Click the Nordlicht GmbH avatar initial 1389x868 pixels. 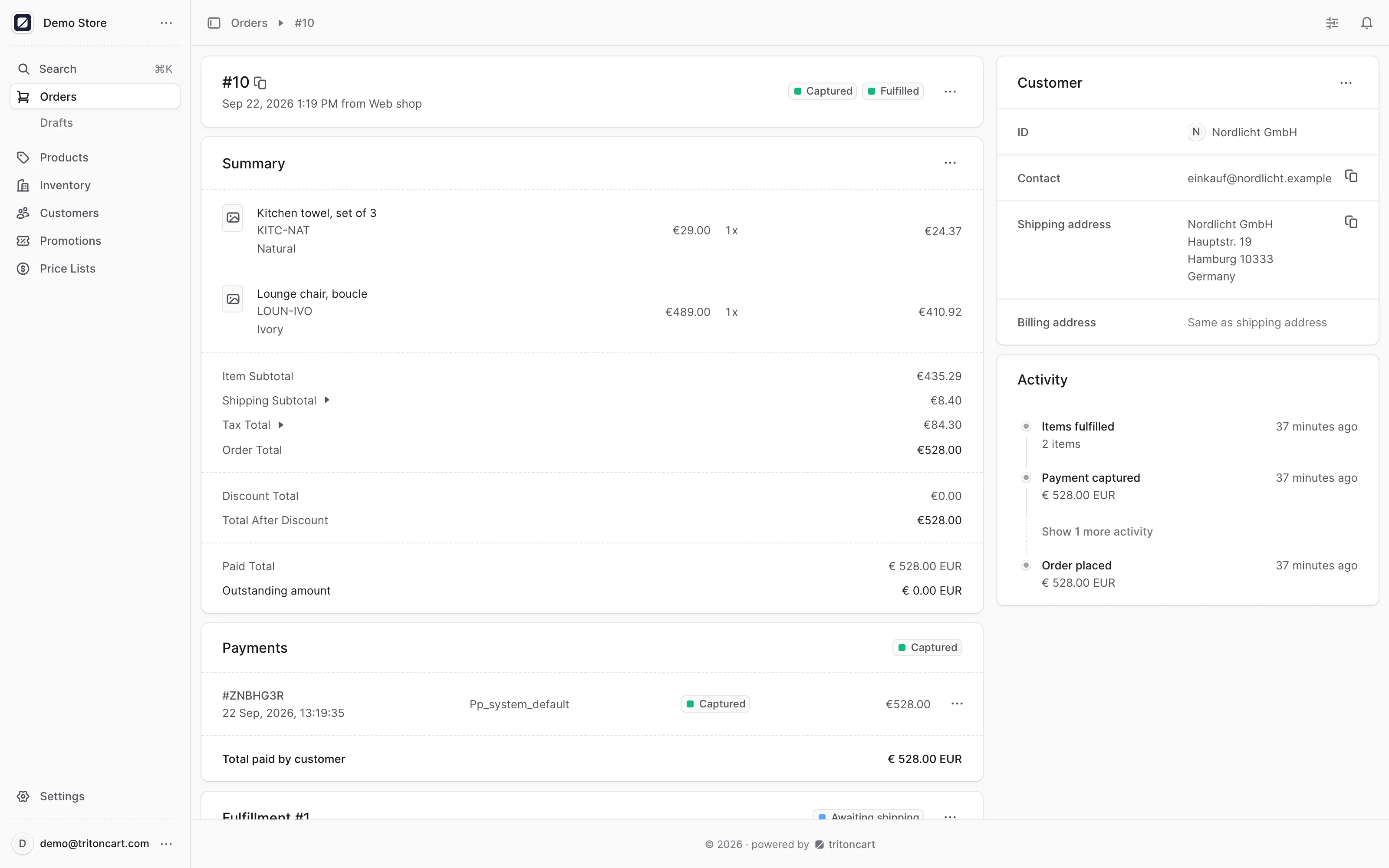pos(1195,133)
